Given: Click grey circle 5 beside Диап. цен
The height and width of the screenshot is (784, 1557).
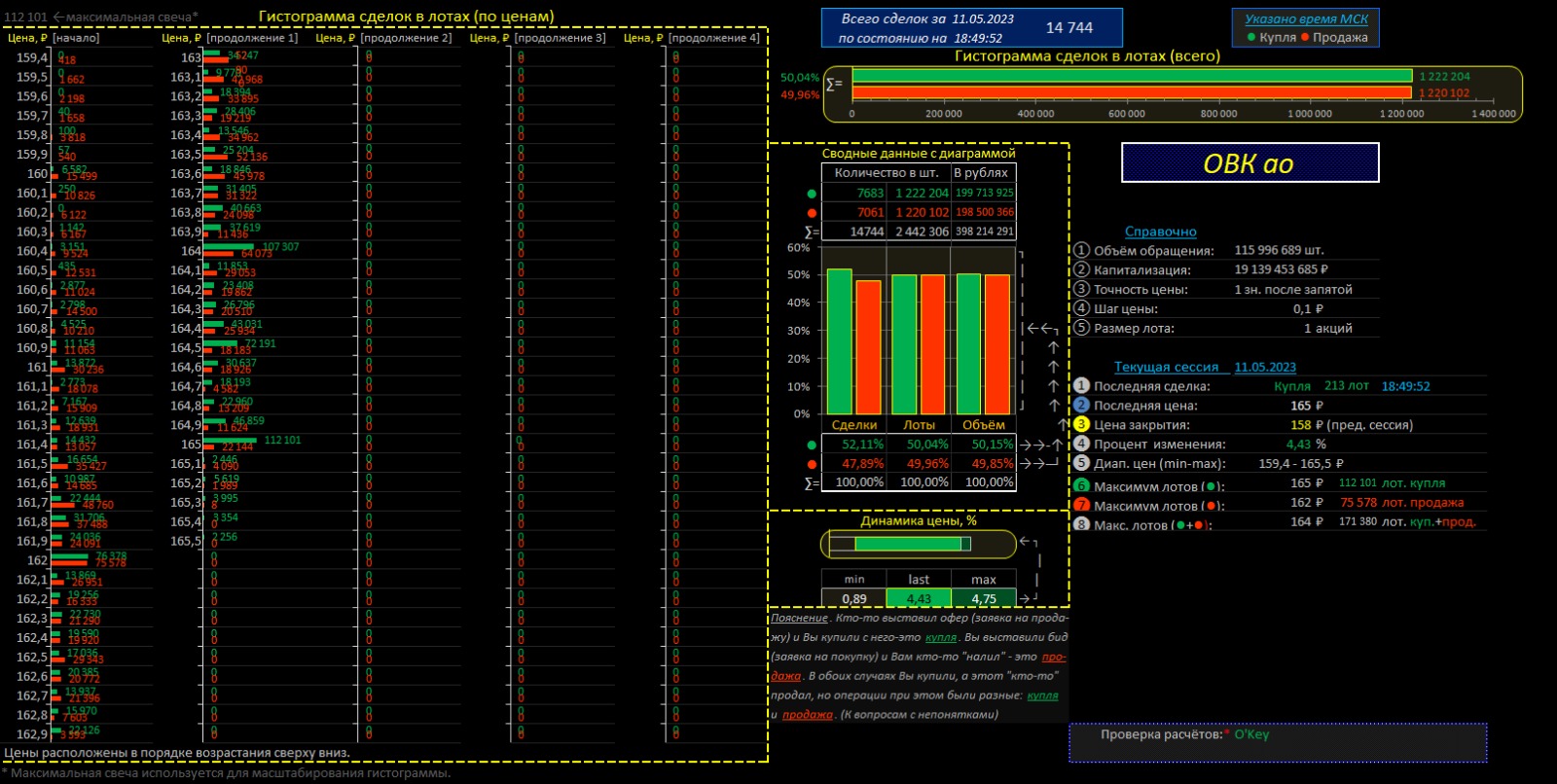Looking at the screenshot, I should pos(1081,463).
